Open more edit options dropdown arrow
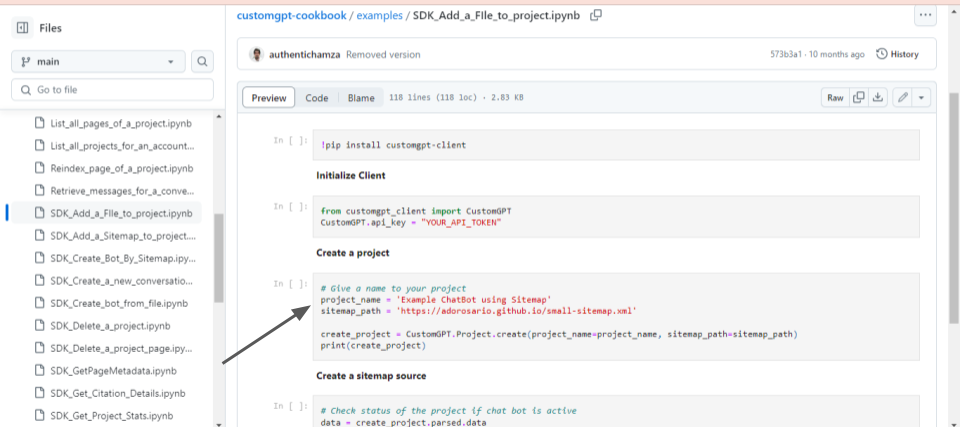This screenshot has height=427, width=960. (x=921, y=97)
